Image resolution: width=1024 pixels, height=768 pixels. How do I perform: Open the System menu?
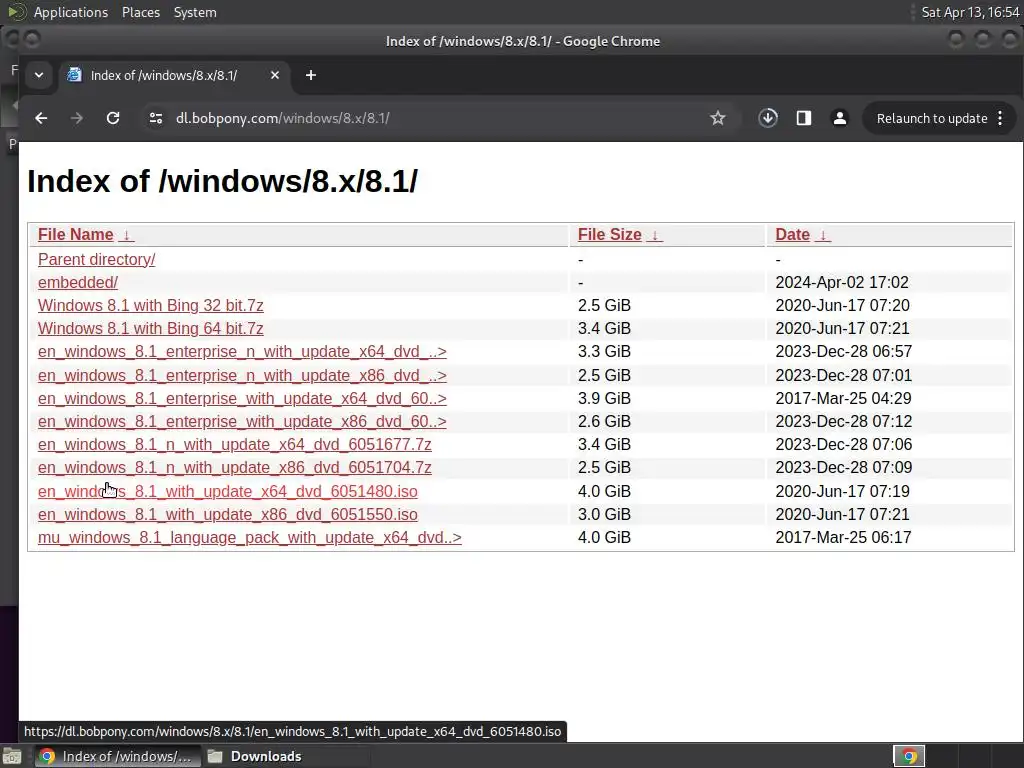195,12
